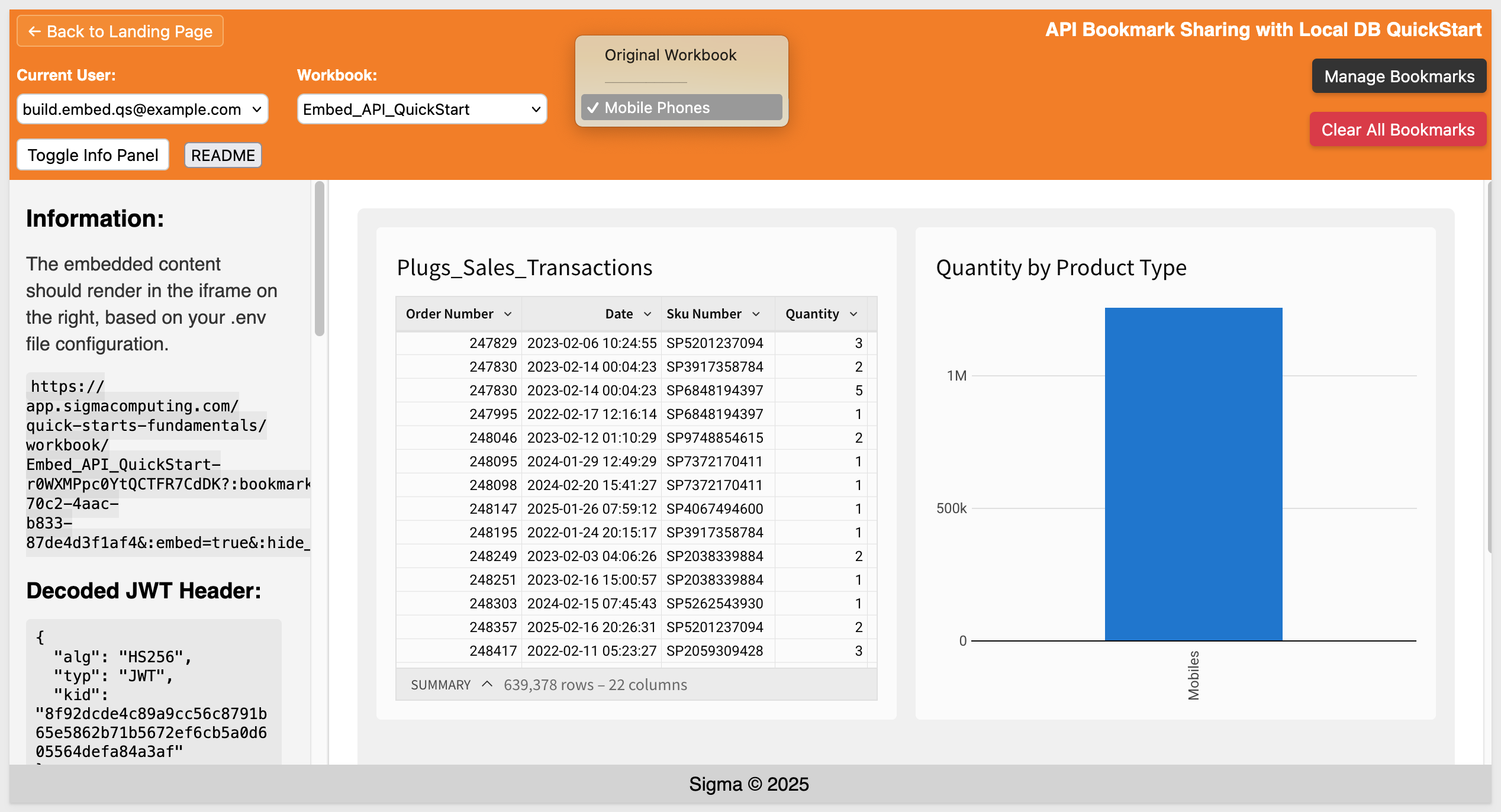The image size is (1501, 812).
Task: Toggle Info Panel visibility
Action: (93, 155)
